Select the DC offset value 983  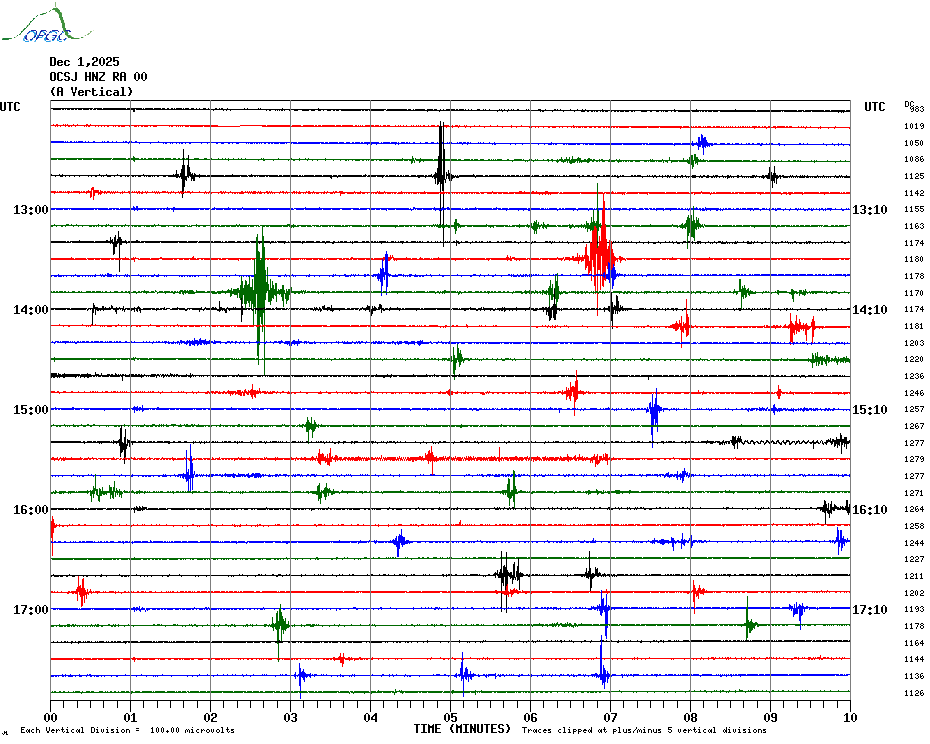(916, 109)
